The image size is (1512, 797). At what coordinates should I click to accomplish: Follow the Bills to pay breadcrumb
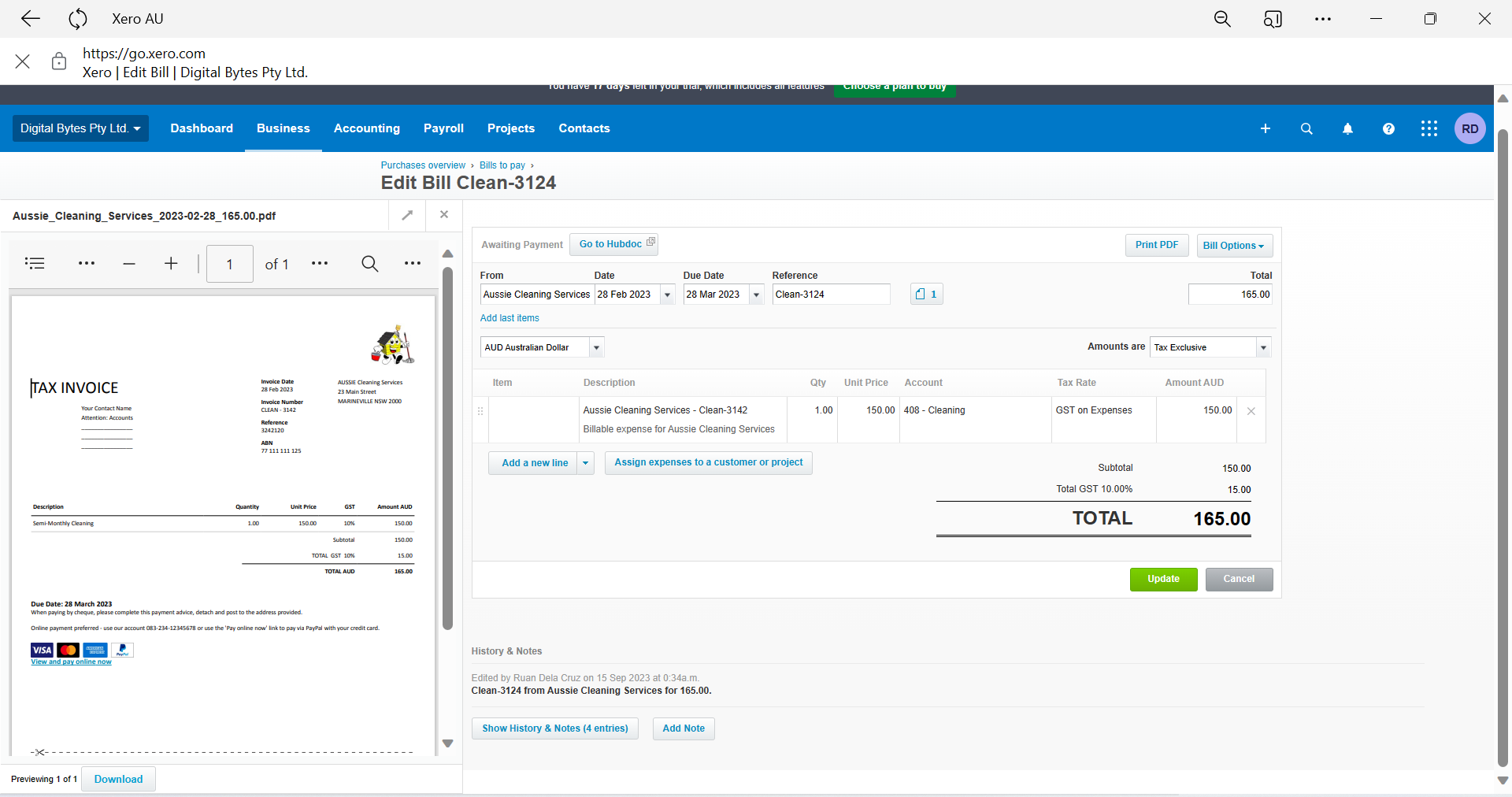[502, 165]
